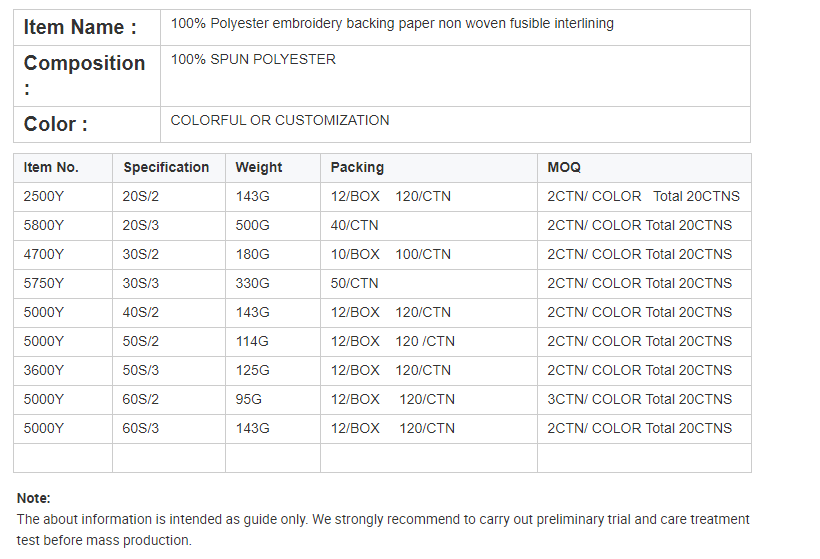Viewport: 820px width, 559px height.
Task: Click the Weight column header
Action: click(x=259, y=167)
